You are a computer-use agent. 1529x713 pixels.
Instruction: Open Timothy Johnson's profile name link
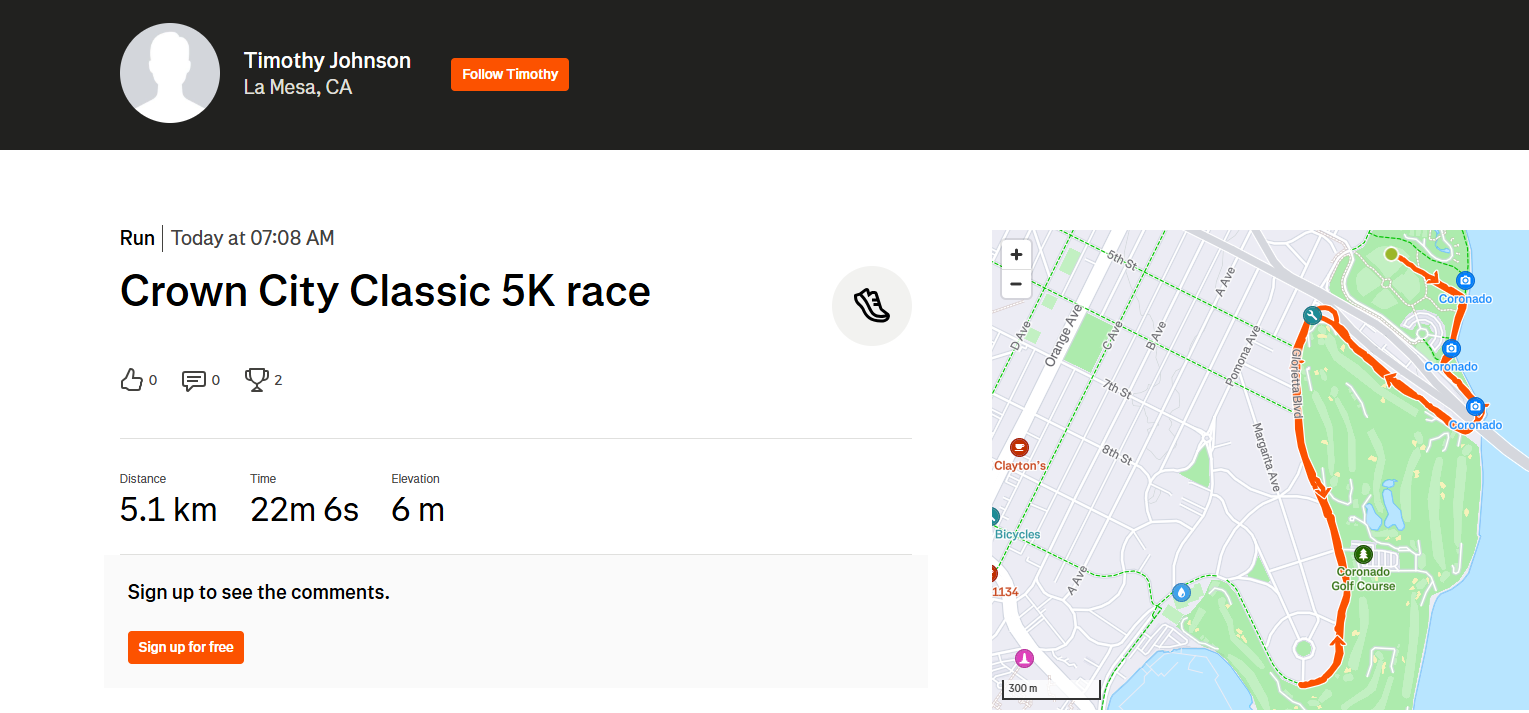327,61
